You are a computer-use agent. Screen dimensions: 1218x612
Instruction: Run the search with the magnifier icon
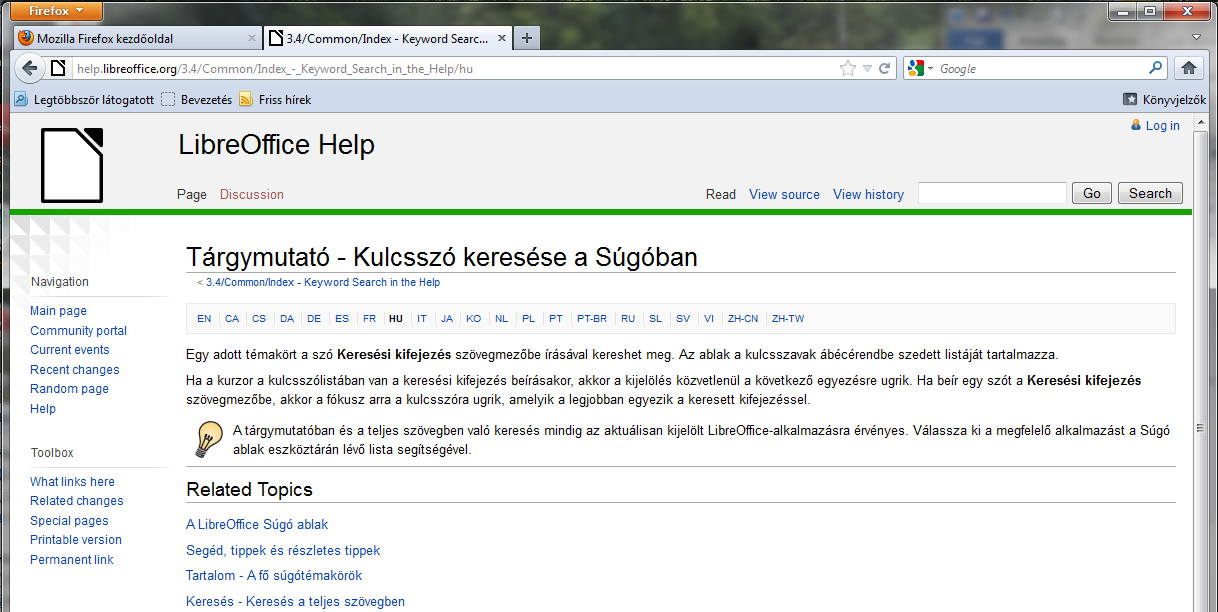tap(1156, 68)
